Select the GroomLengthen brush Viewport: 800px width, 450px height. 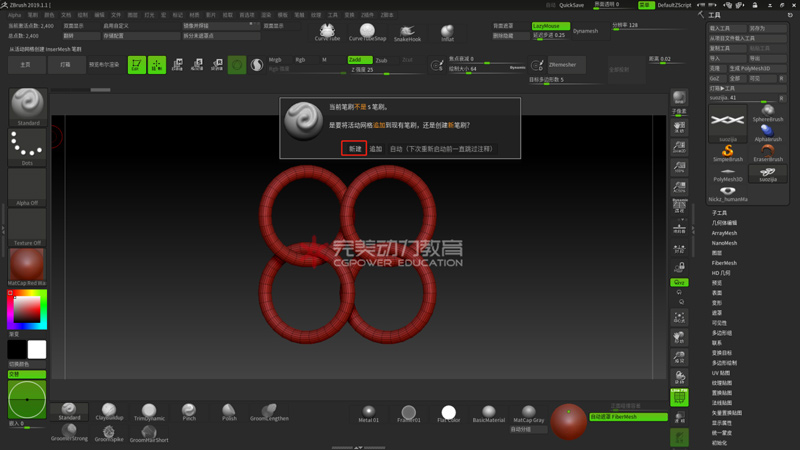pos(268,411)
